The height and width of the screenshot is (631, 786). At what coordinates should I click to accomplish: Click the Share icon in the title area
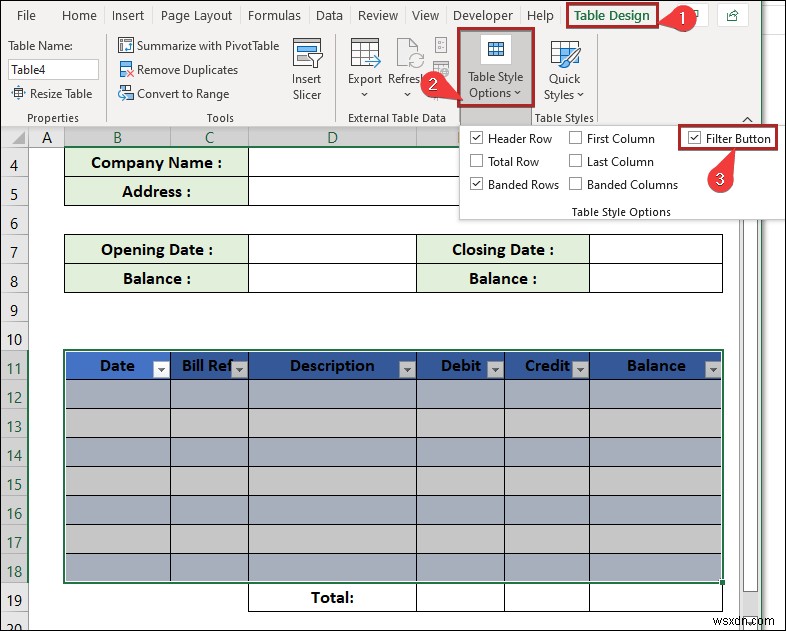(732, 16)
